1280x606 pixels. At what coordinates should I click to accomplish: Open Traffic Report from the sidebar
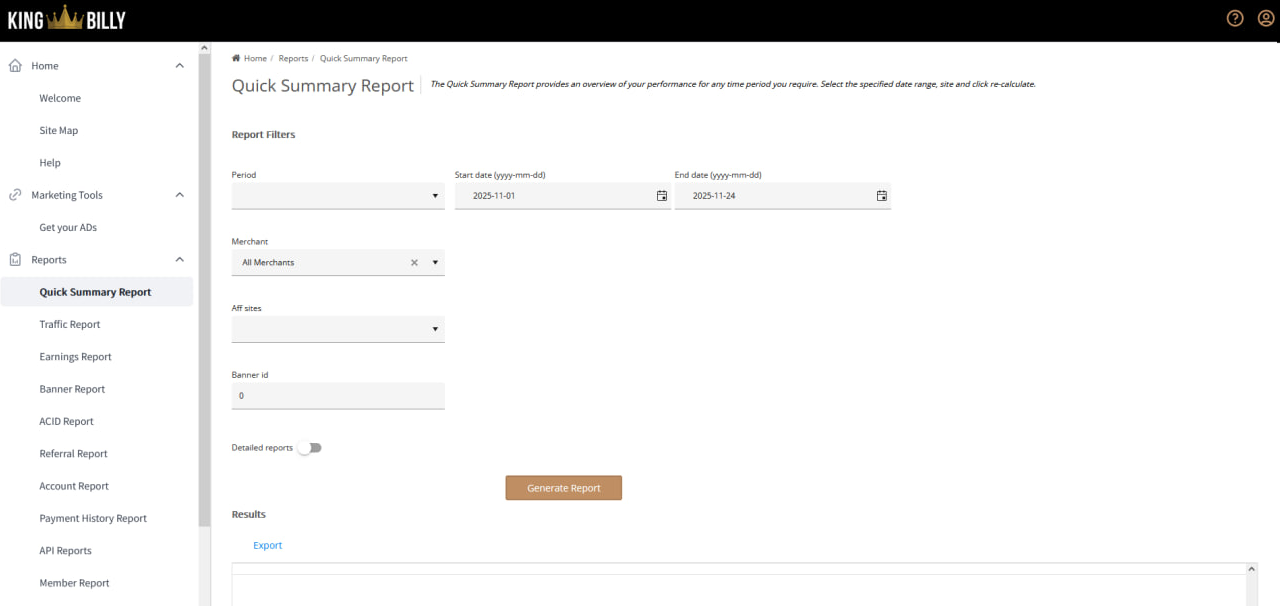point(70,324)
